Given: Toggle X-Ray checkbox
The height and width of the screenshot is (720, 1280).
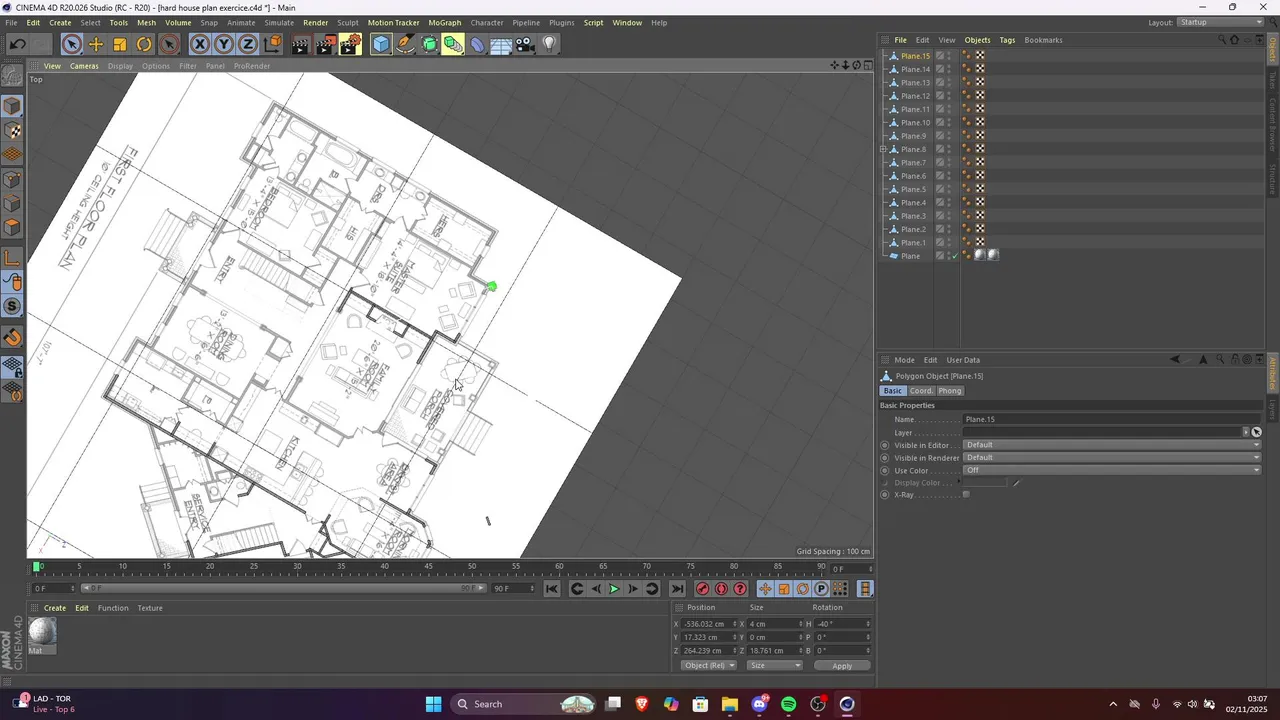Looking at the screenshot, I should click(966, 495).
